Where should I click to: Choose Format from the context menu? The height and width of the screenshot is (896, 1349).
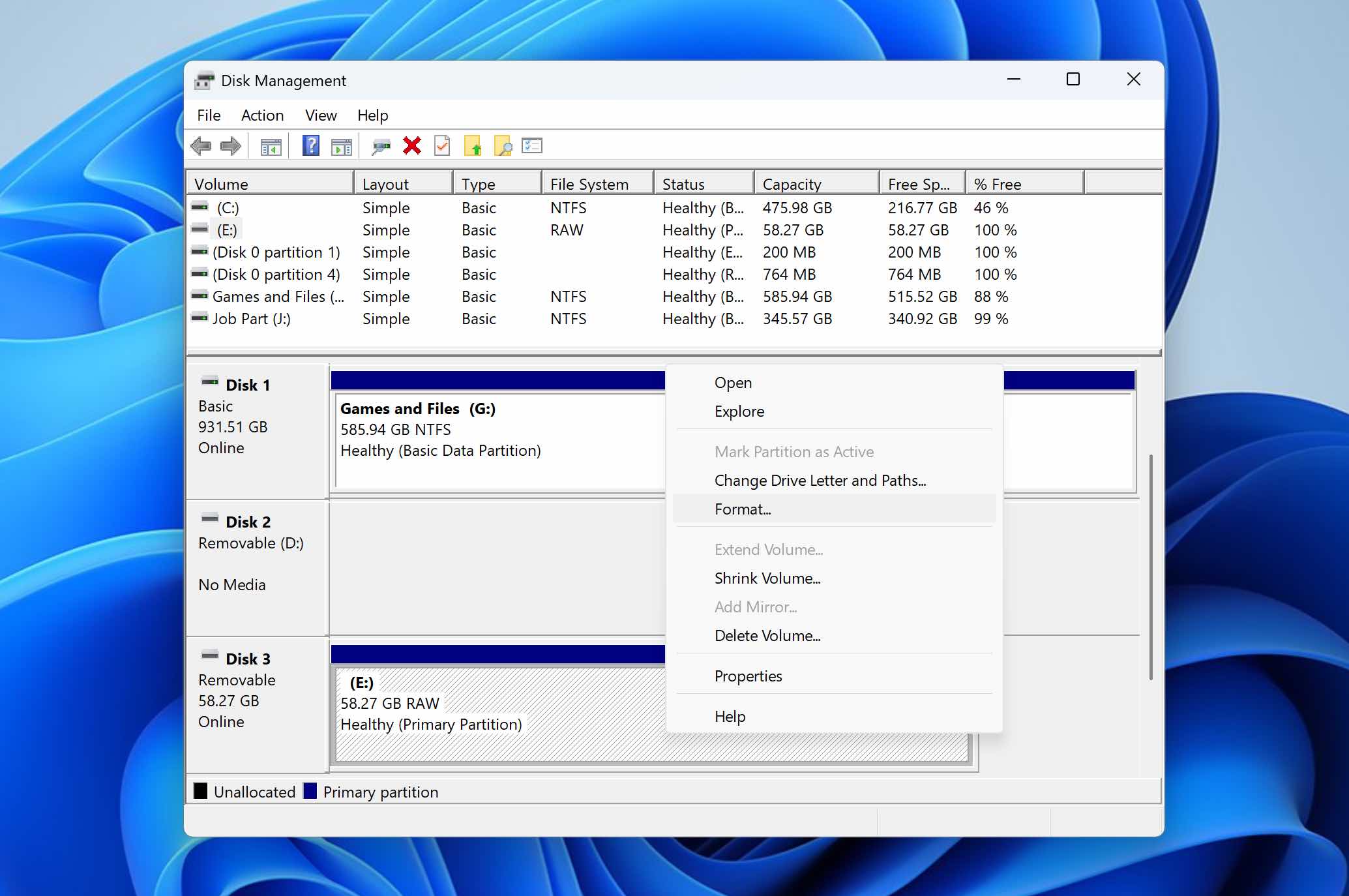click(743, 509)
